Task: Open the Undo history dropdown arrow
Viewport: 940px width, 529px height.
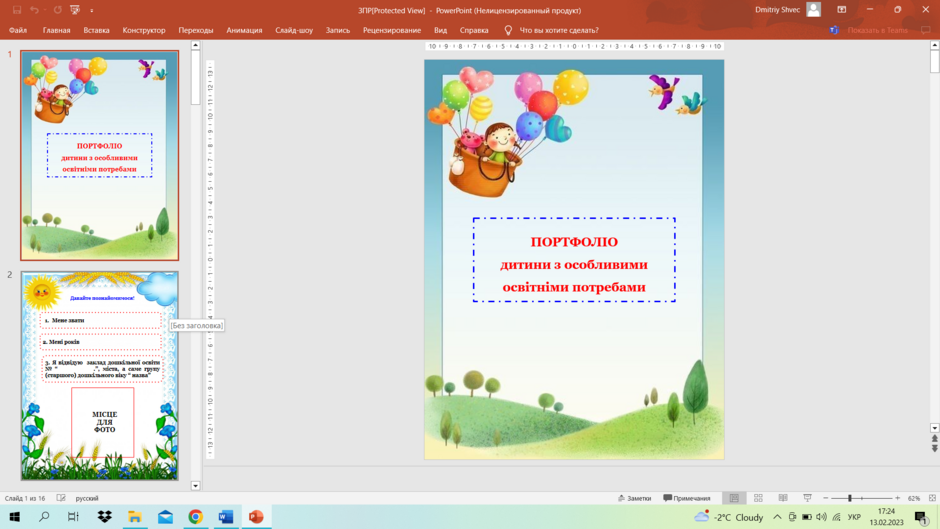Action: coord(44,10)
